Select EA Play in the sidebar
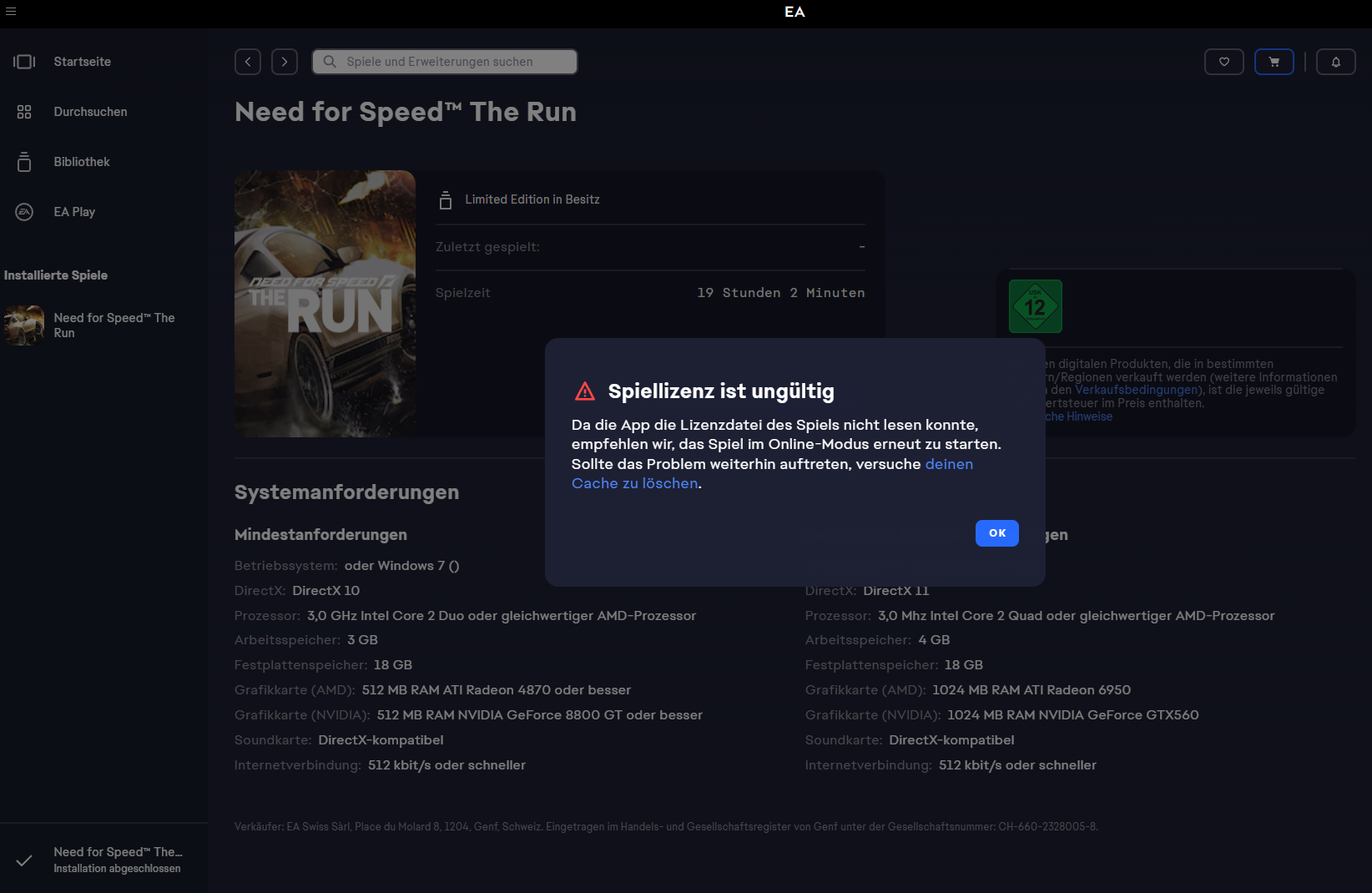The width and height of the screenshot is (1372, 893). tap(75, 212)
